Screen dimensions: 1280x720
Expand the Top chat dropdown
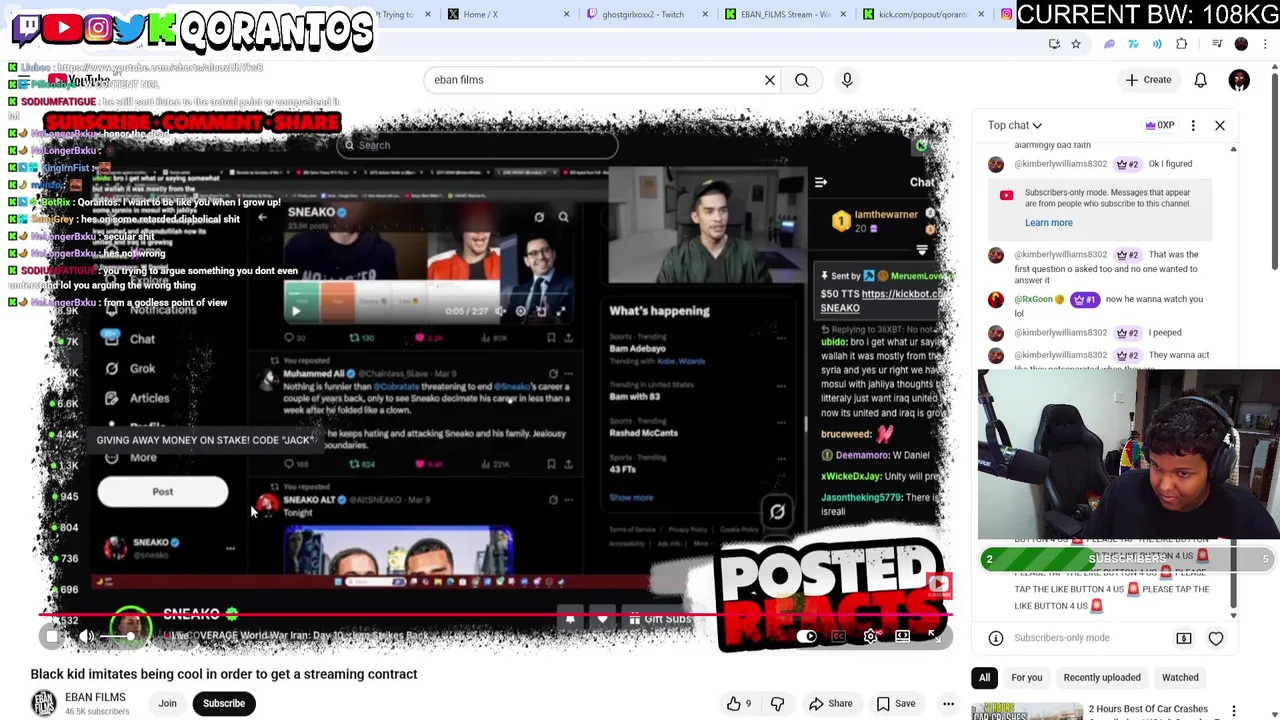[1014, 125]
